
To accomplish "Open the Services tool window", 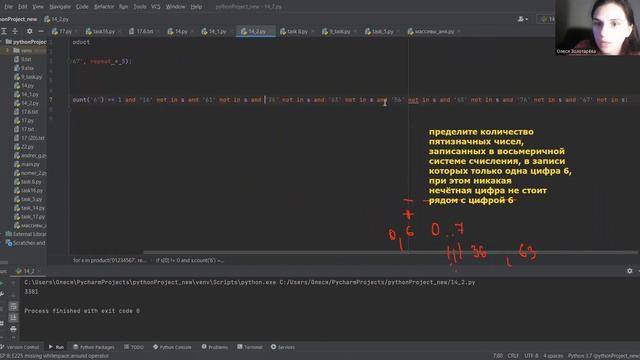I will (x=282, y=347).
